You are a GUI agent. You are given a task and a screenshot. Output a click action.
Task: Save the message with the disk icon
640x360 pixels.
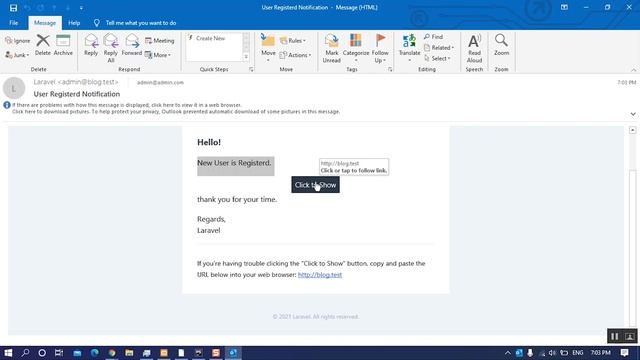click(13, 8)
